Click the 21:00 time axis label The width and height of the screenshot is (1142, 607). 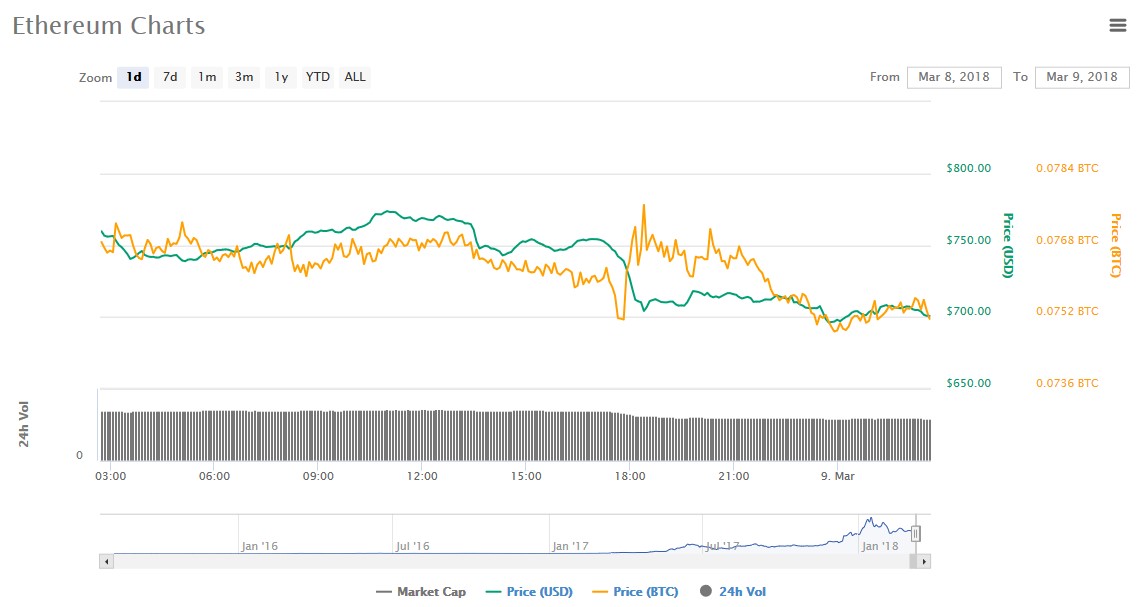click(x=733, y=476)
